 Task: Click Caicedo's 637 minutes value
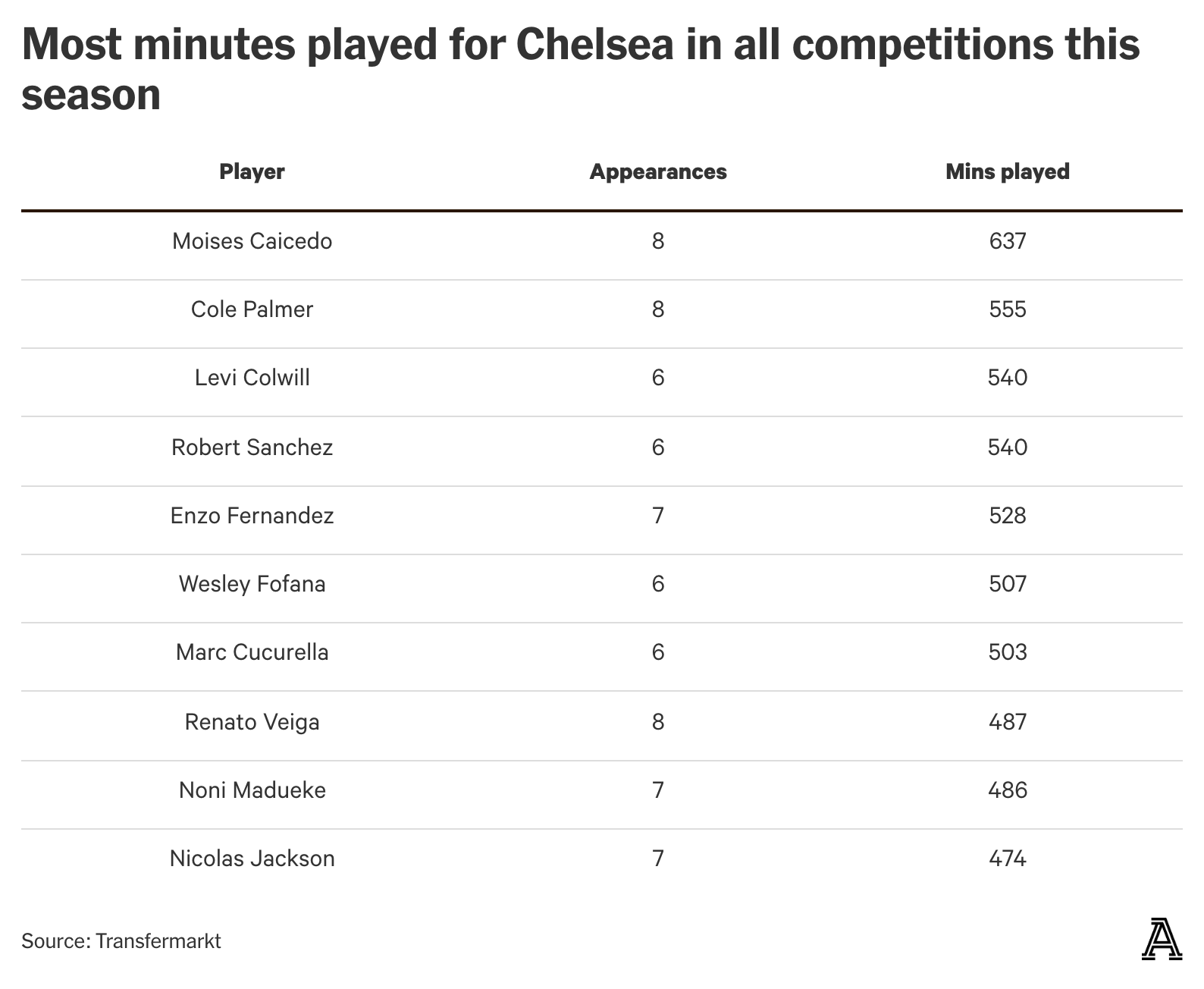click(x=1007, y=241)
